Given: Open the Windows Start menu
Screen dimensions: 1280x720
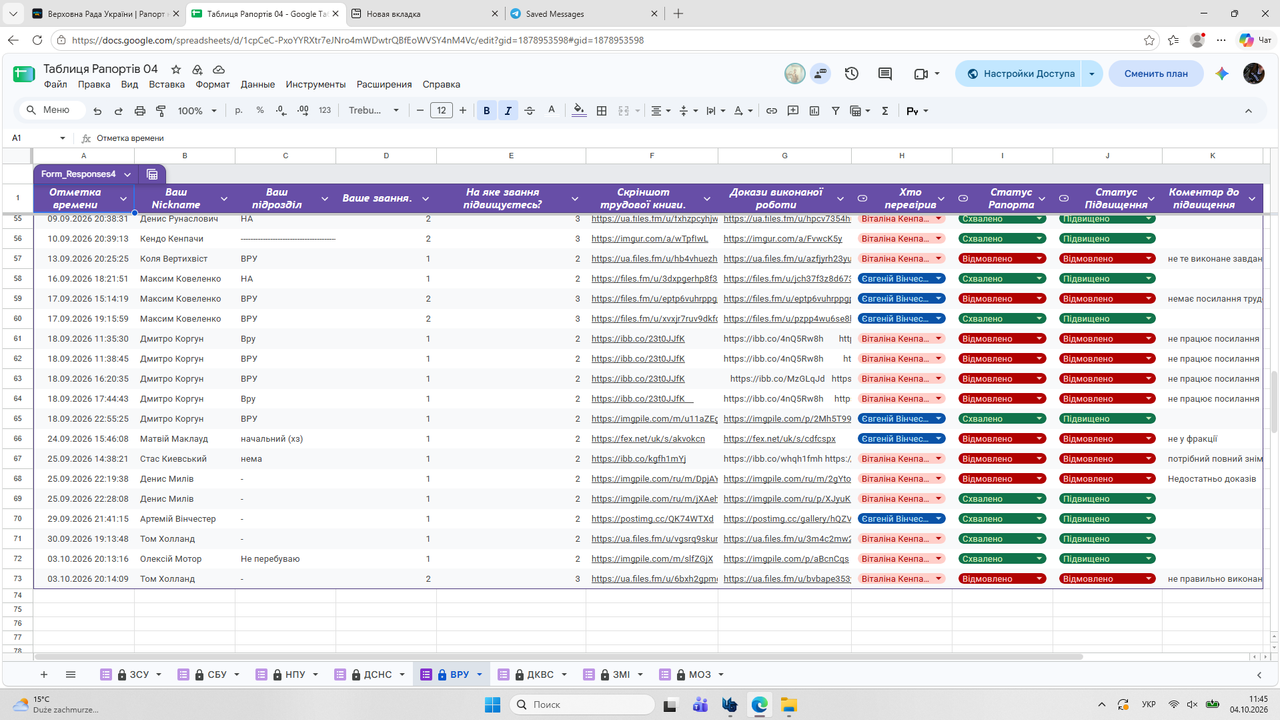Looking at the screenshot, I should pyautogui.click(x=491, y=705).
